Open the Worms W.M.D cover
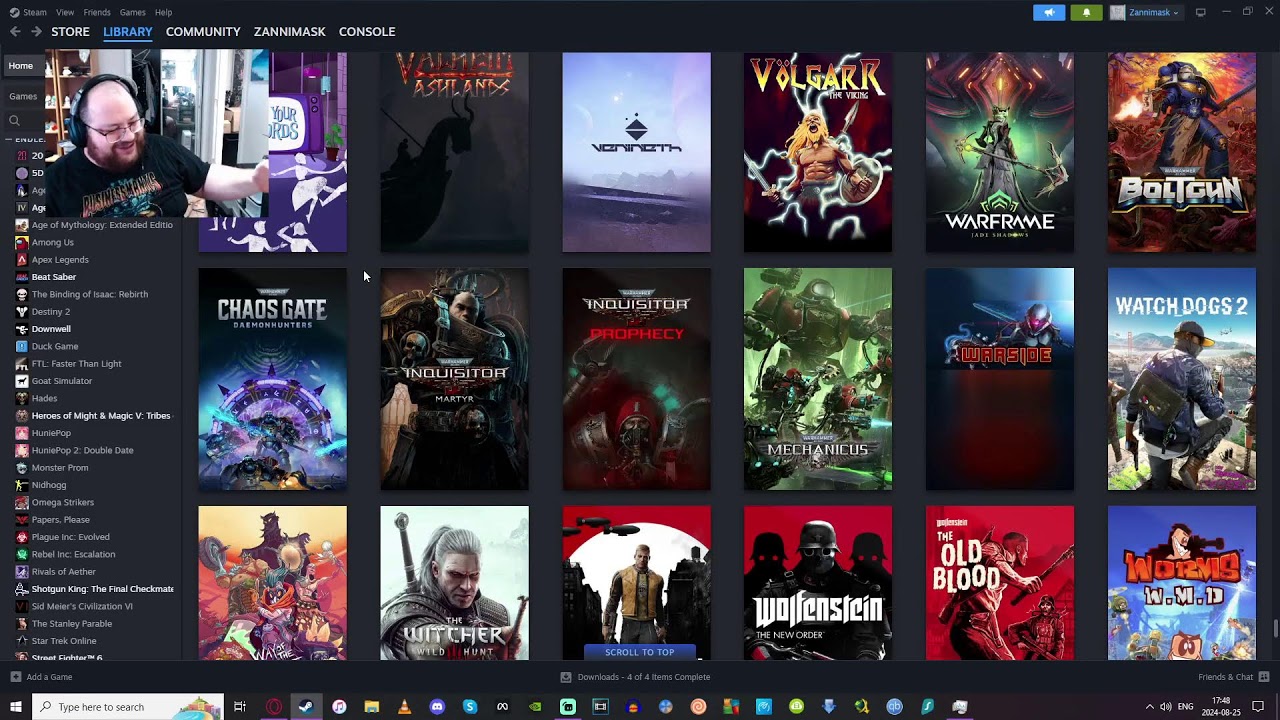 pos(1181,583)
